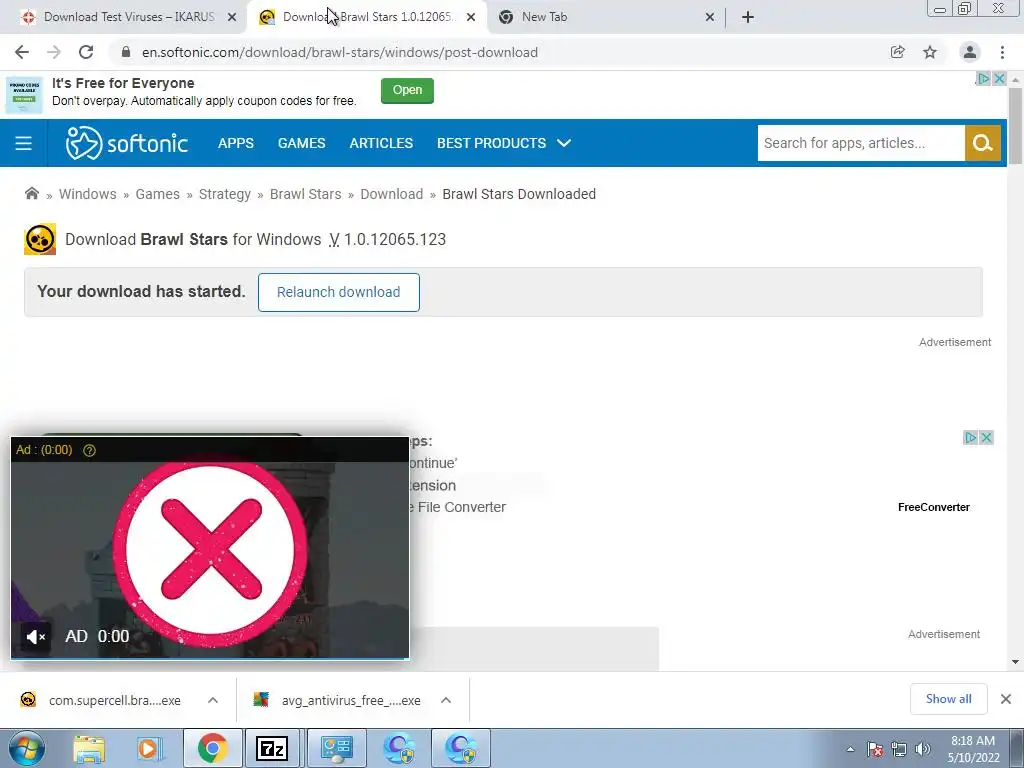This screenshot has height=768, width=1024.
Task: Close the top banner ad with X
Action: pos(999,78)
